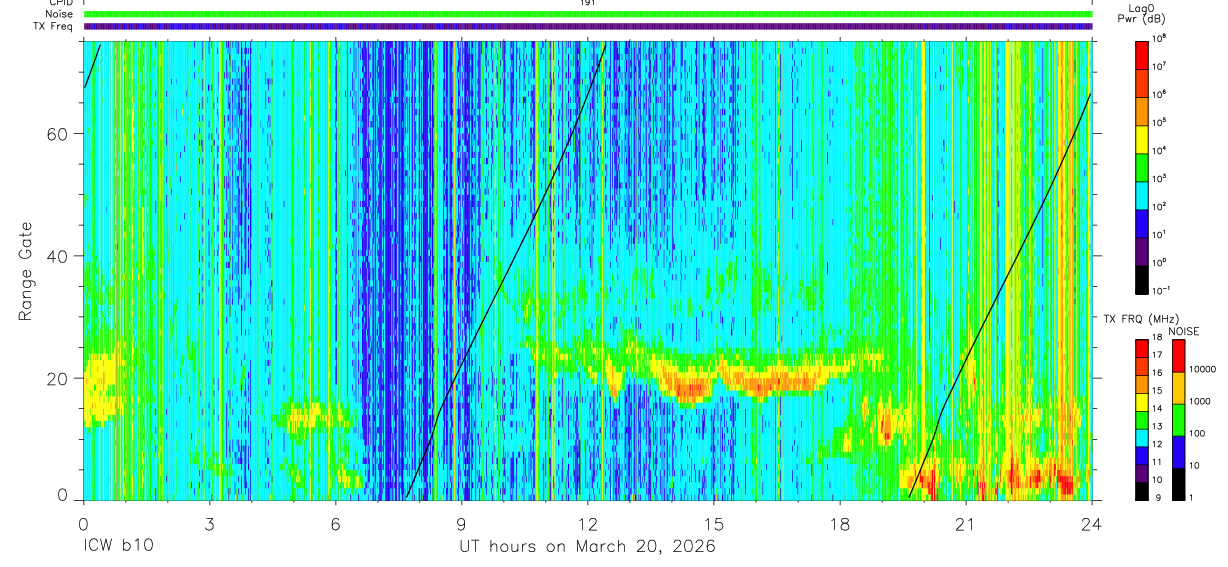
Task: Click the '12' tick on the UT hours axis
Action: tap(588, 524)
